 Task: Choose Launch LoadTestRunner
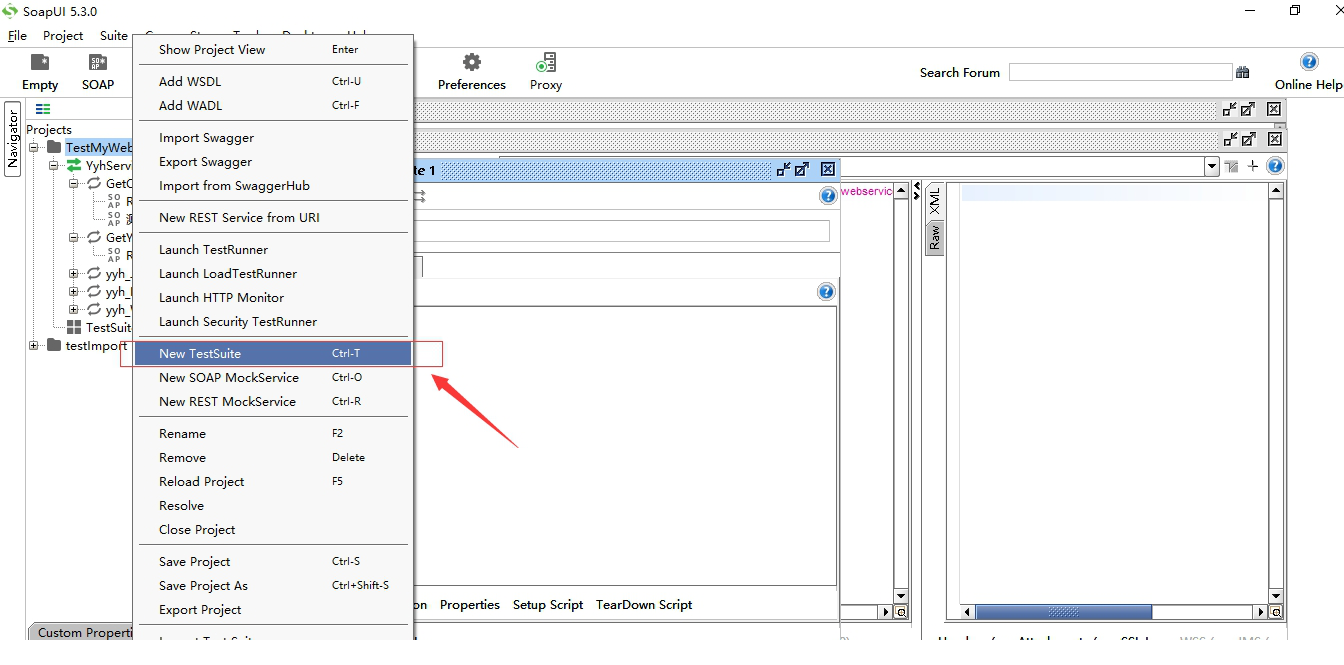[x=272, y=273]
